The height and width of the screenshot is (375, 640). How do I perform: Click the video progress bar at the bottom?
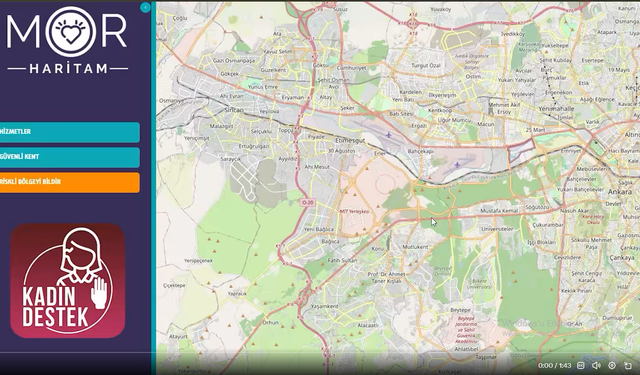click(x=320, y=353)
